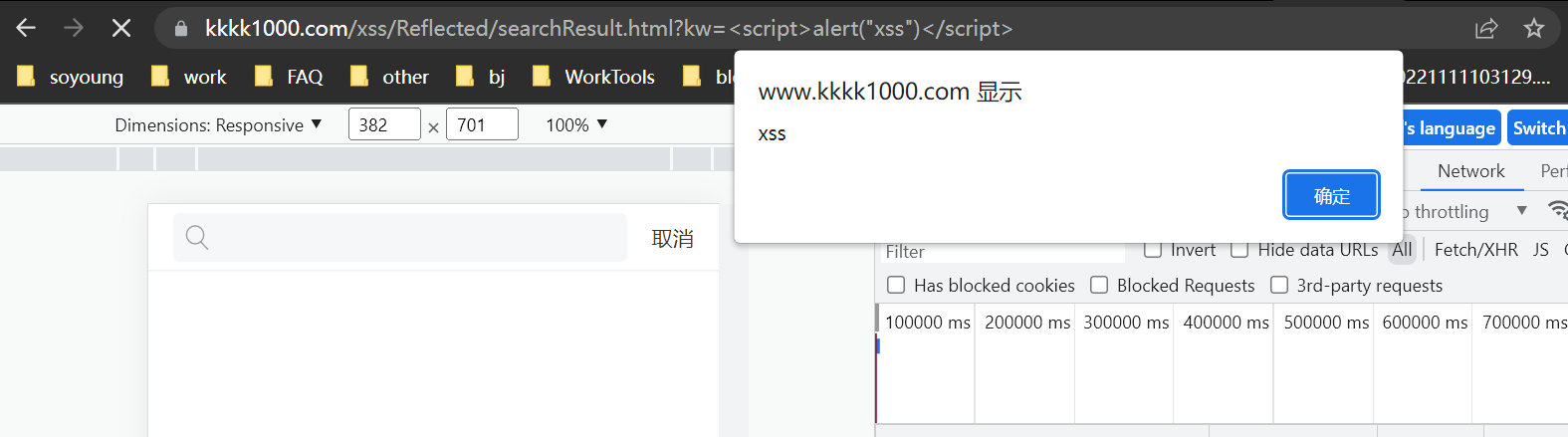Viewport: 1568px width, 437px height.
Task: Click the 500000 ms timeline label
Action: [1326, 323]
